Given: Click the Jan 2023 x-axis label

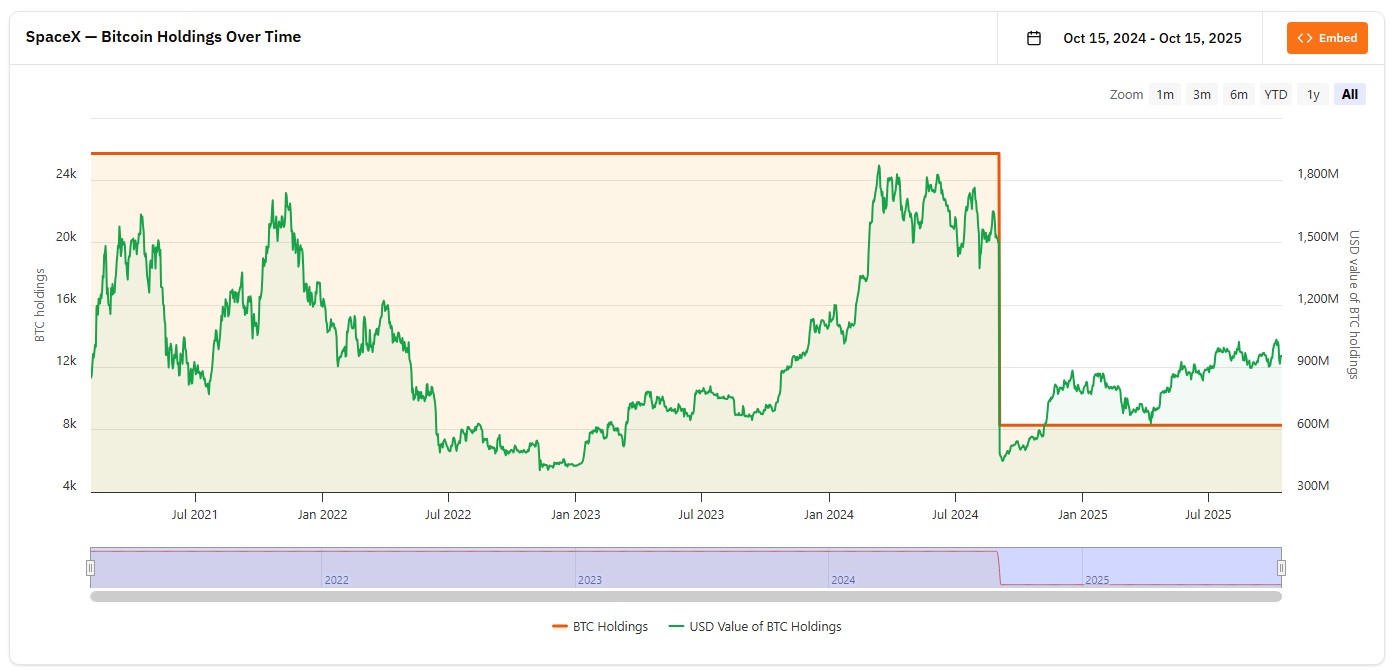Looking at the screenshot, I should 575,515.
